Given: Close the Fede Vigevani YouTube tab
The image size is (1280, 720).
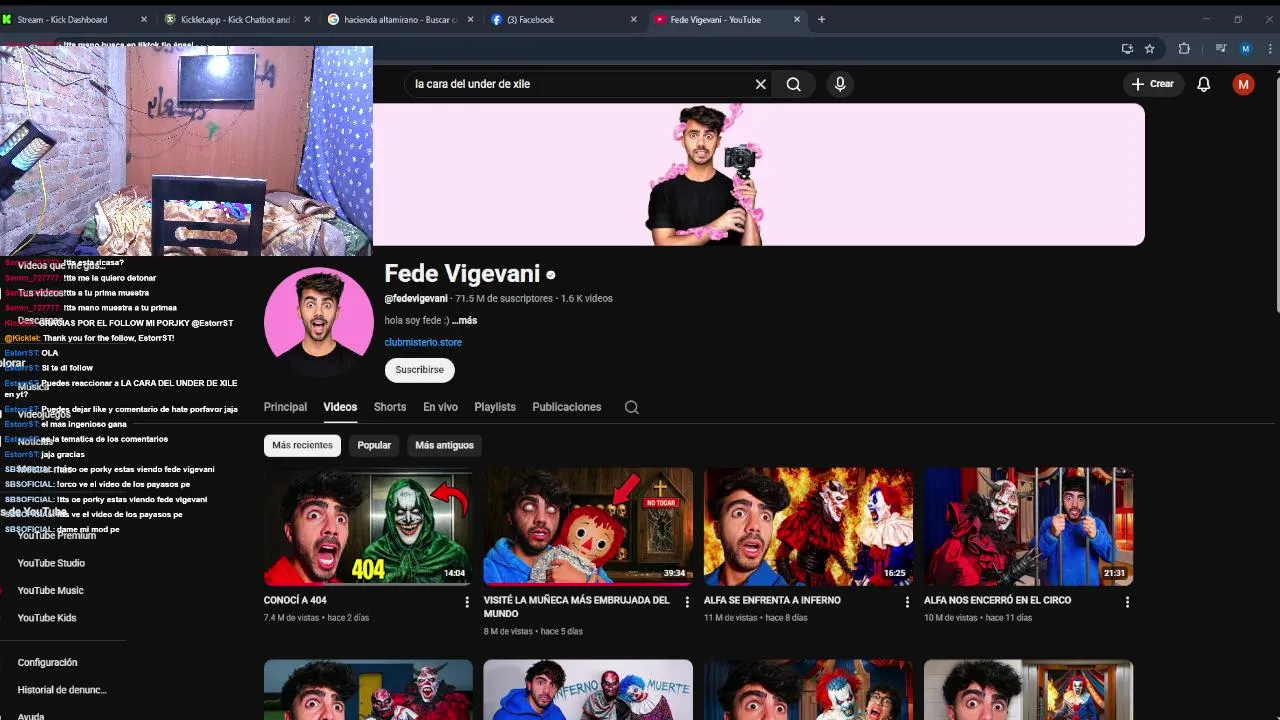Looking at the screenshot, I should pos(797,19).
